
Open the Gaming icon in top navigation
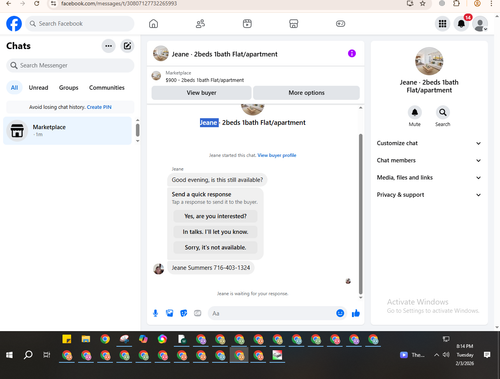coord(340,24)
